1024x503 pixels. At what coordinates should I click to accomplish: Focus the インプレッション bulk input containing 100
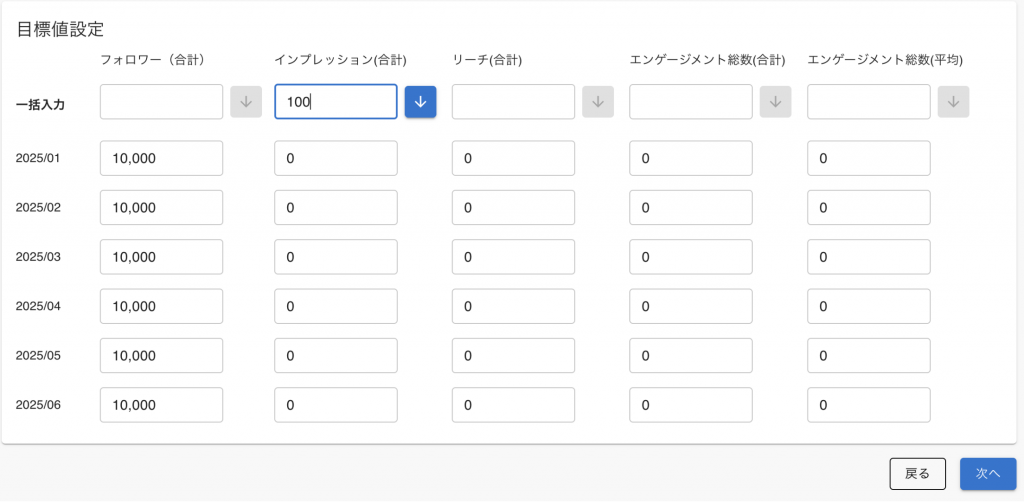[x=336, y=102]
